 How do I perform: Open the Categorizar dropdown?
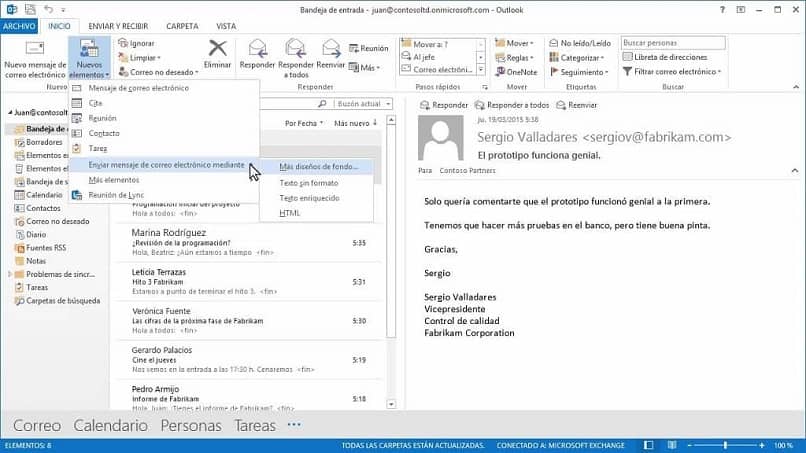tap(576, 58)
